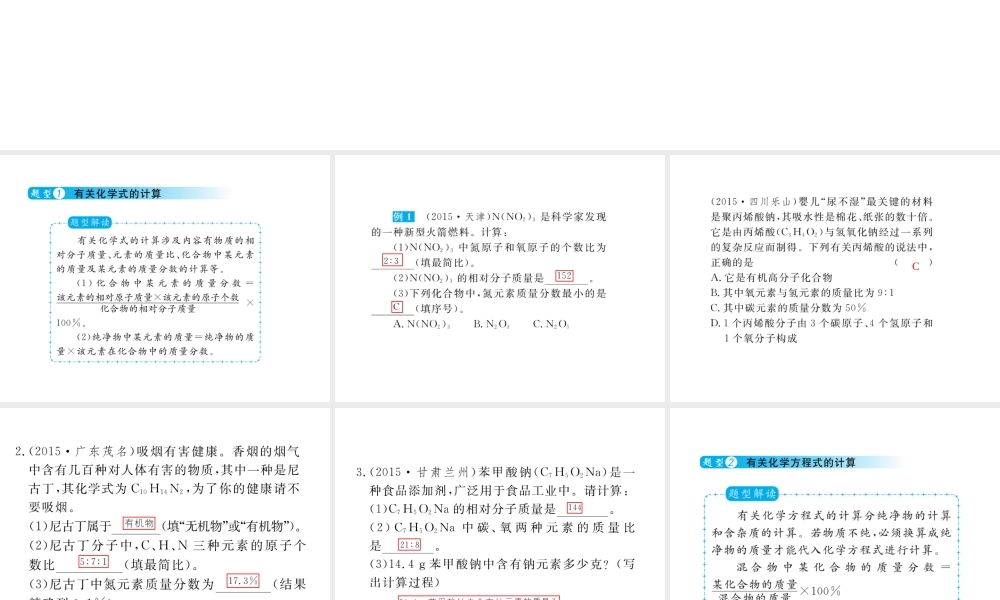Click the 题型解读 label on 化学式 slide
The image size is (1000, 600).
click(90, 223)
